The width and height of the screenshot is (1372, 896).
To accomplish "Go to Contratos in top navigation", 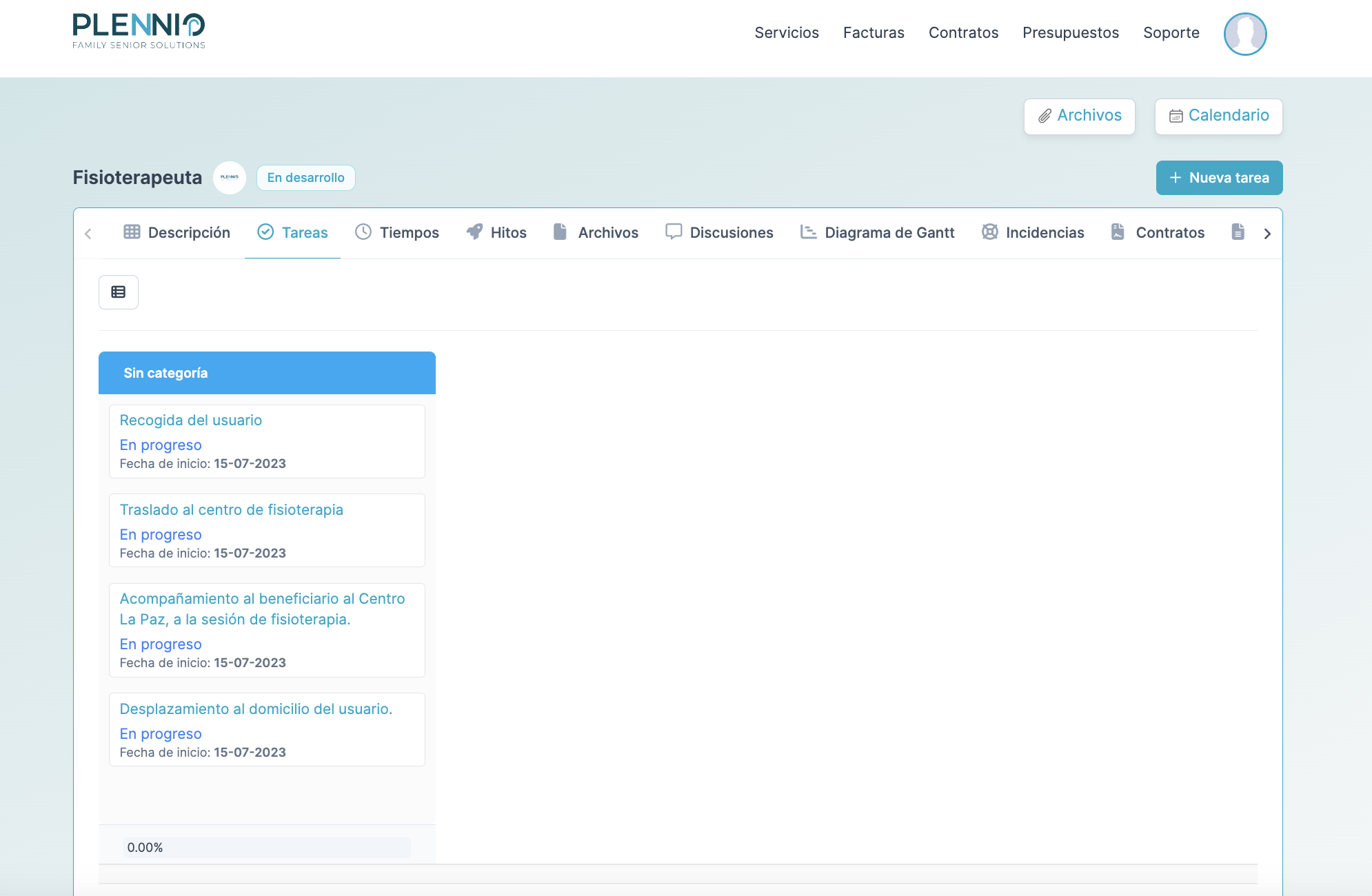I will click(963, 32).
